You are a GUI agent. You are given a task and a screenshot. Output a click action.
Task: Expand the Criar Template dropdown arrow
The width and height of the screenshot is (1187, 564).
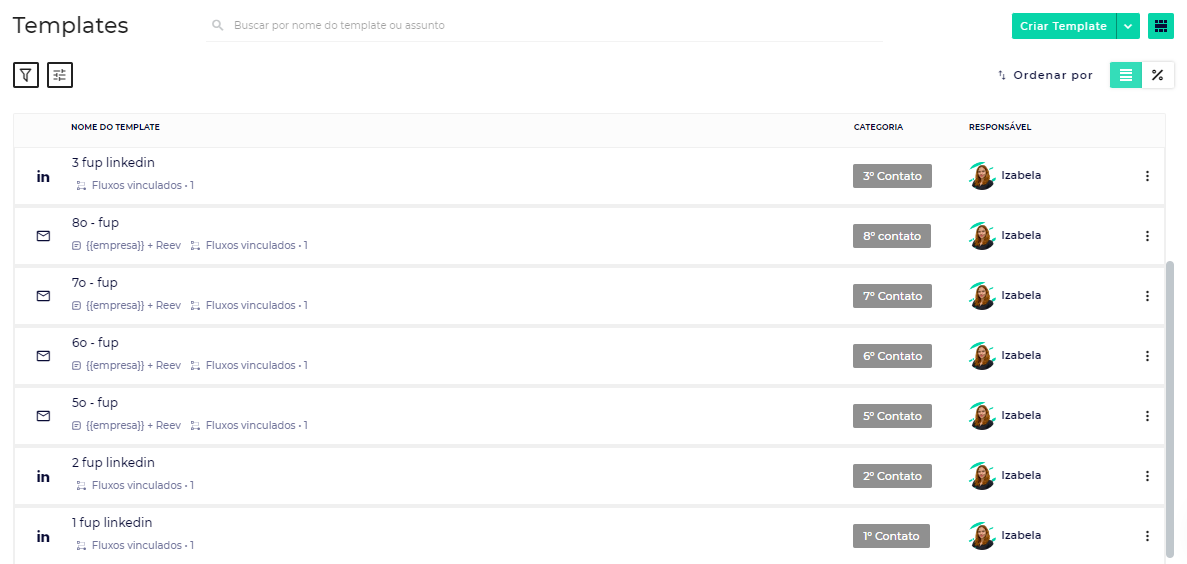pos(1128,26)
